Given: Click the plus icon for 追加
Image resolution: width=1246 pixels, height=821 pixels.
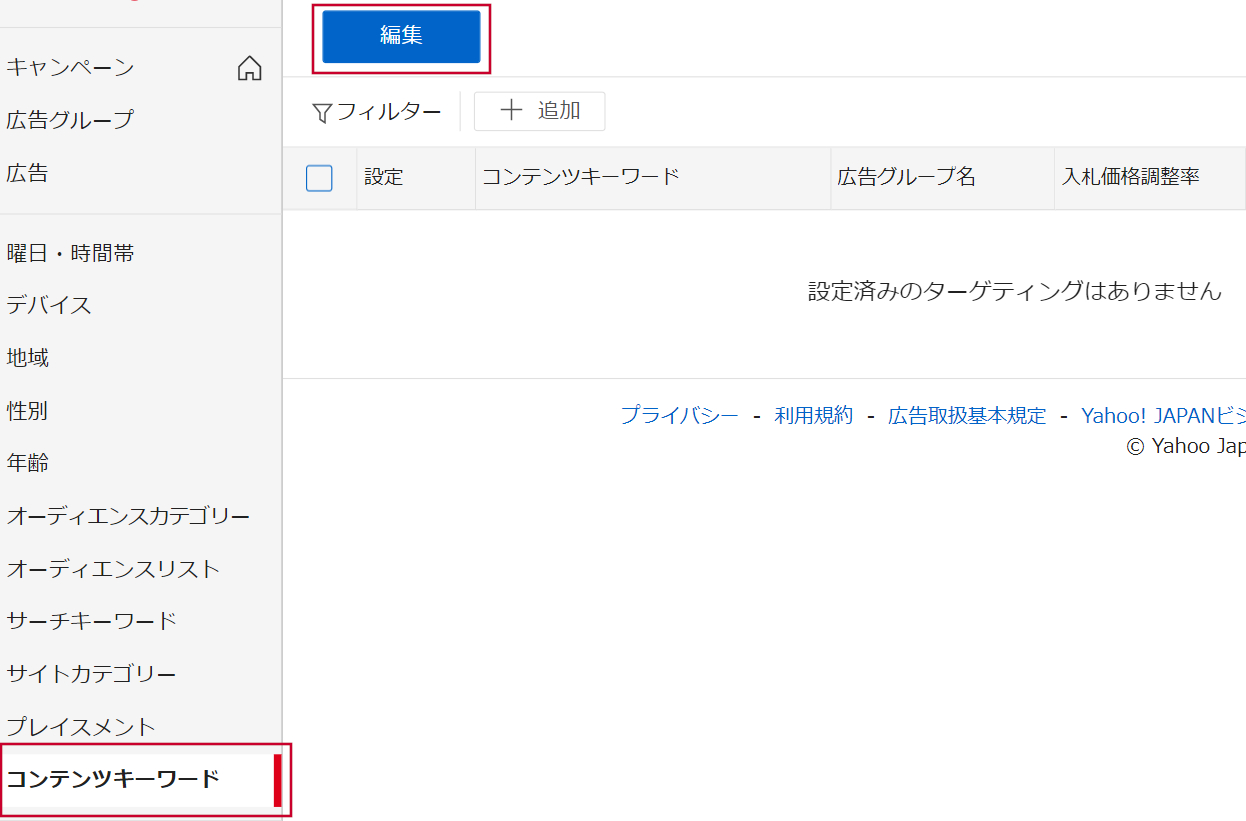Looking at the screenshot, I should pos(511,111).
